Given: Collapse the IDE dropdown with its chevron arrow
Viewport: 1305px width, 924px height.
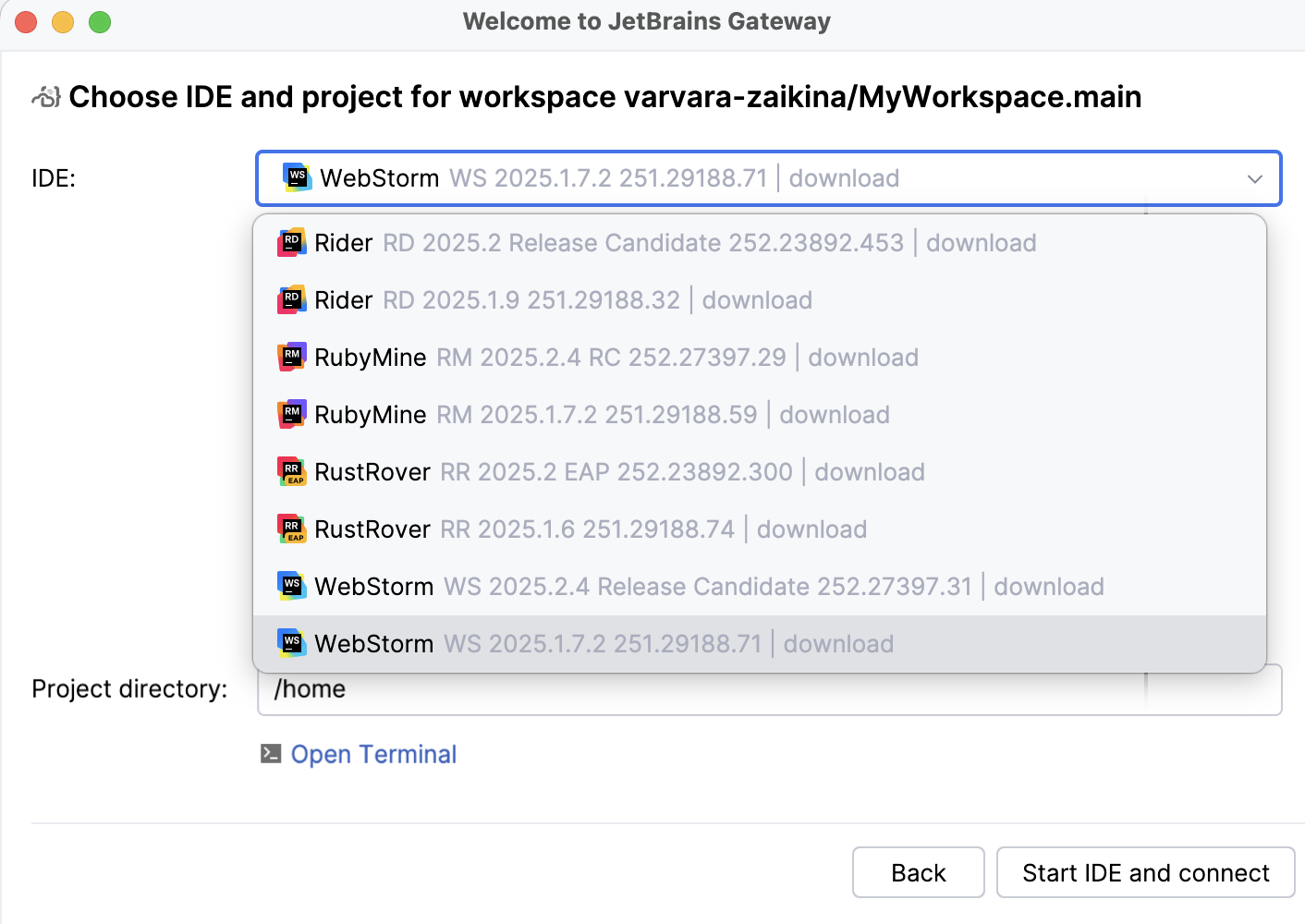Looking at the screenshot, I should (x=1255, y=178).
